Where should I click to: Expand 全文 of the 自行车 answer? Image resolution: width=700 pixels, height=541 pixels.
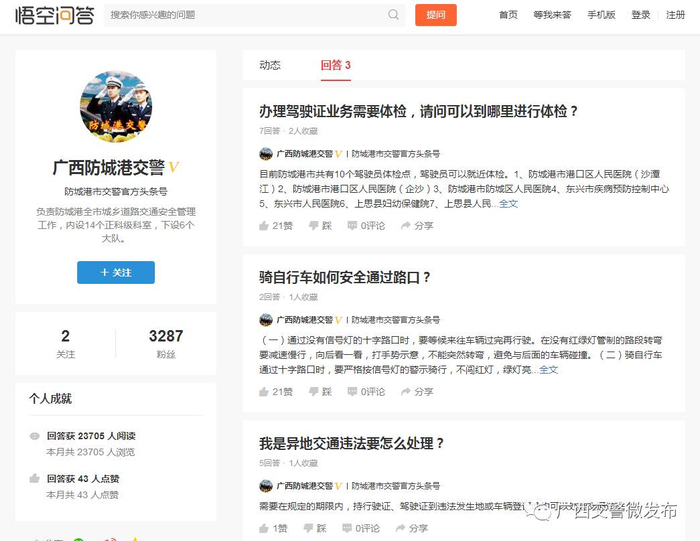[x=549, y=370]
